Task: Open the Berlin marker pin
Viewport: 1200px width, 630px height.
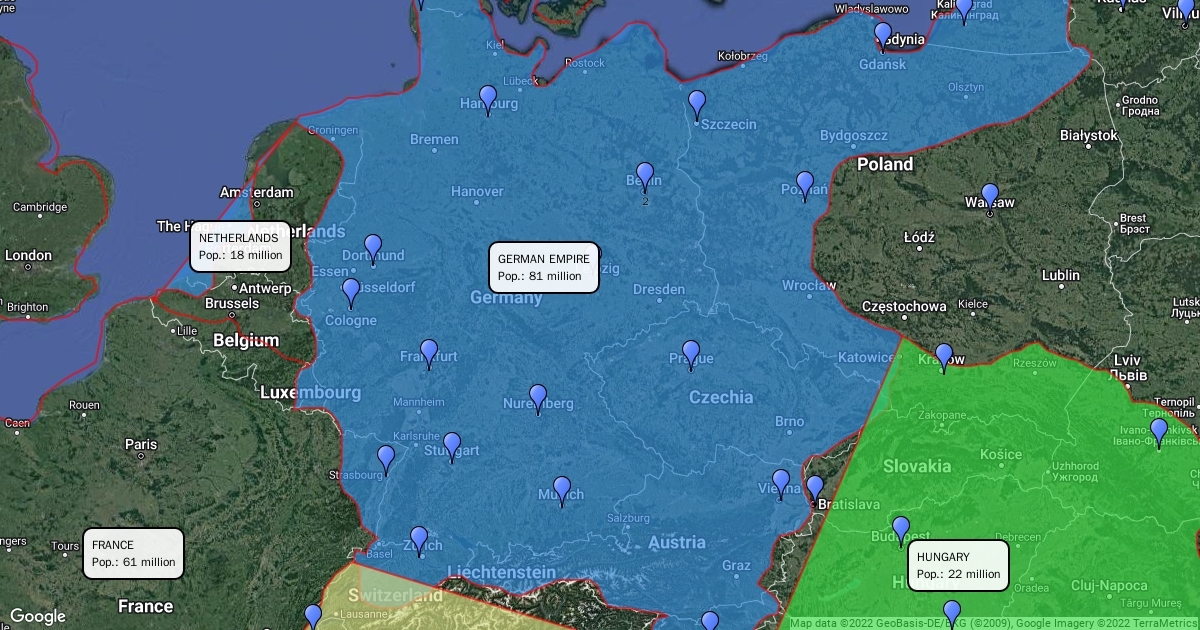Action: [x=645, y=177]
